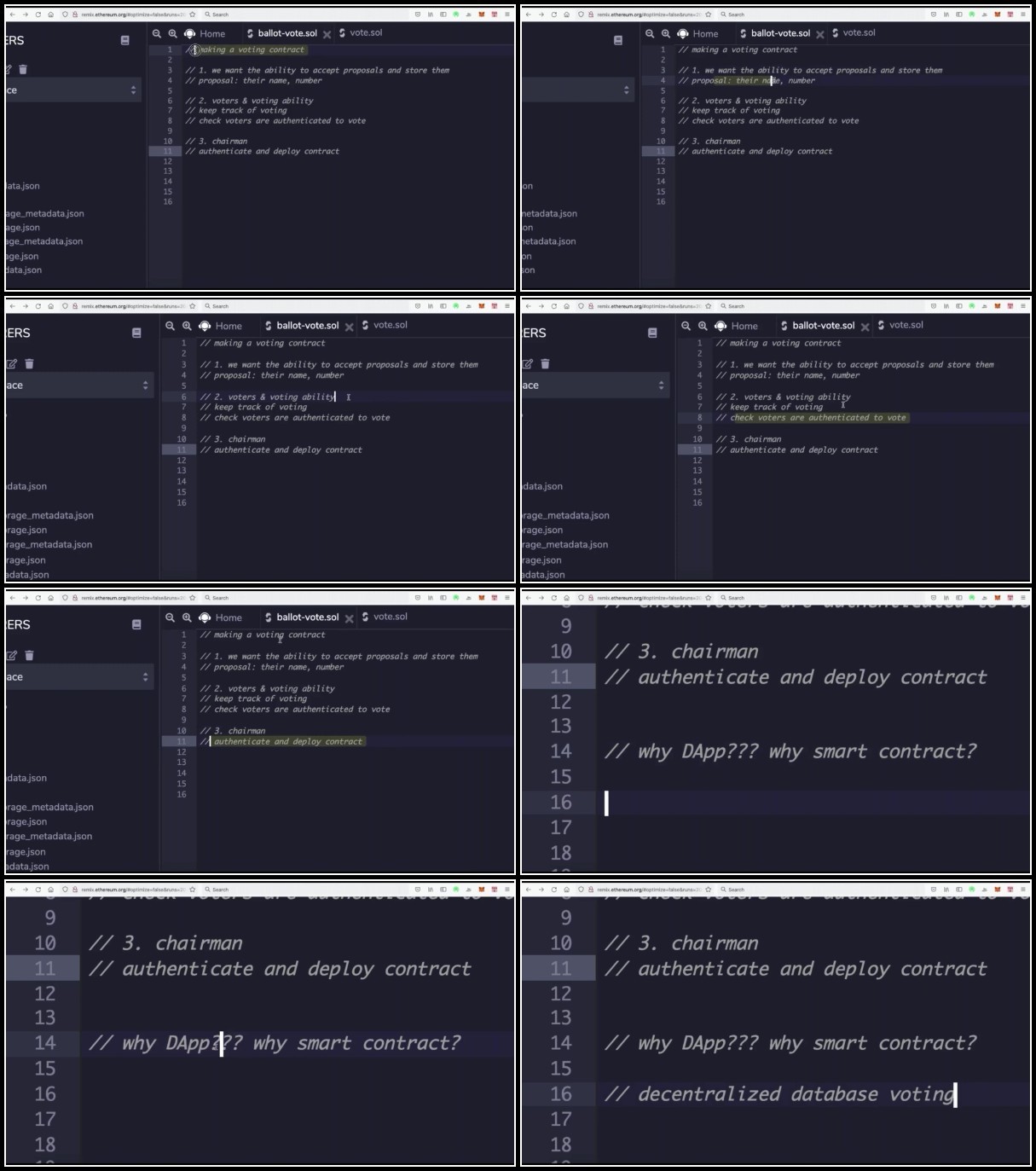Click trash icon in middle-left frame

click(x=29, y=364)
